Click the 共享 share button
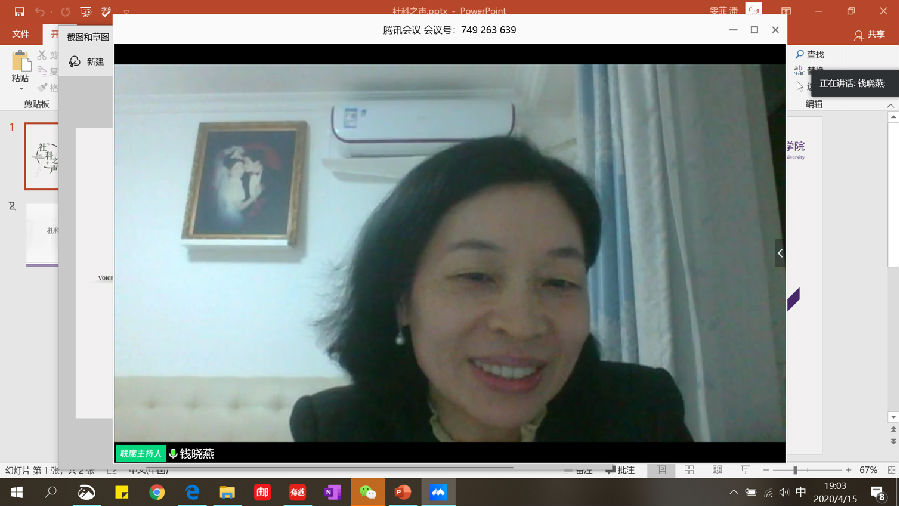The image size is (899, 506). [x=869, y=34]
